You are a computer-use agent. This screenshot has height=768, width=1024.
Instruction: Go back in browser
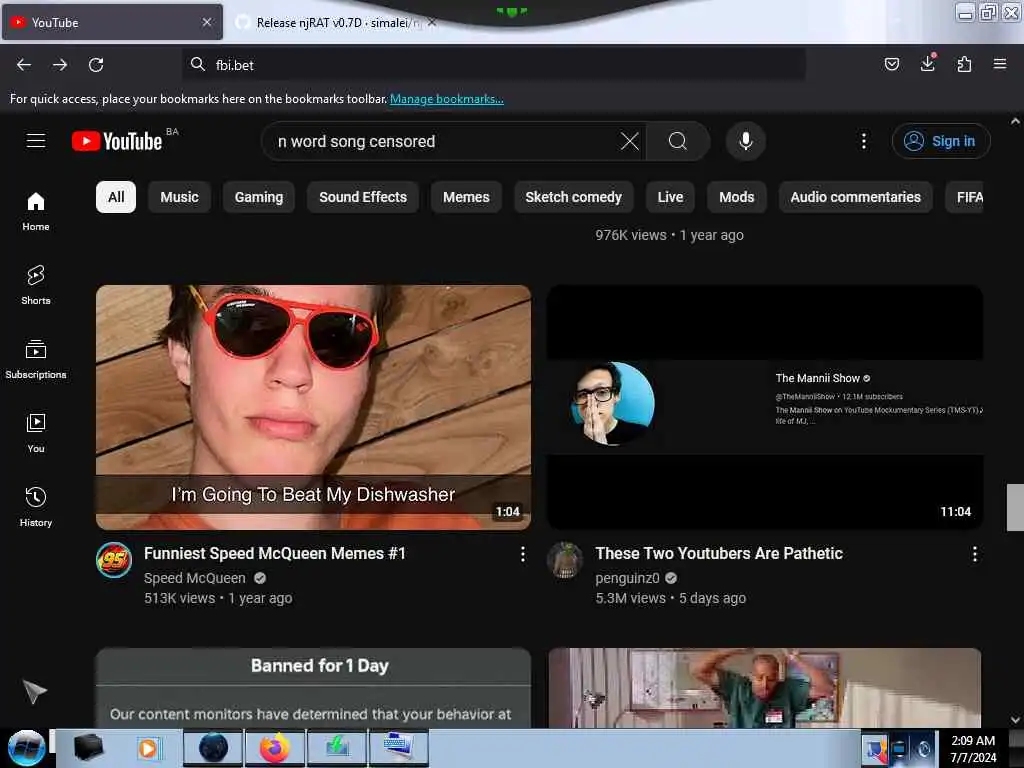click(x=24, y=65)
